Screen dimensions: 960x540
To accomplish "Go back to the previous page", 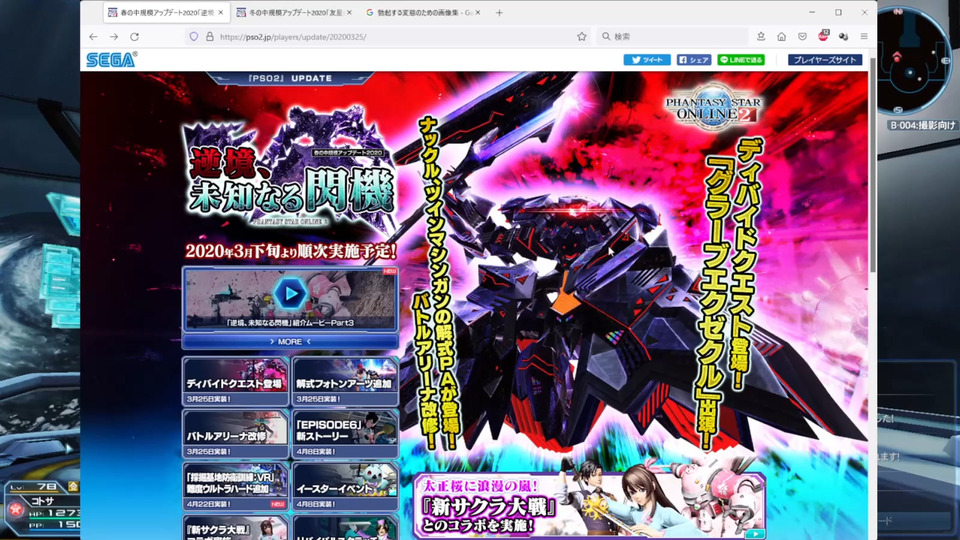I will click(93, 37).
